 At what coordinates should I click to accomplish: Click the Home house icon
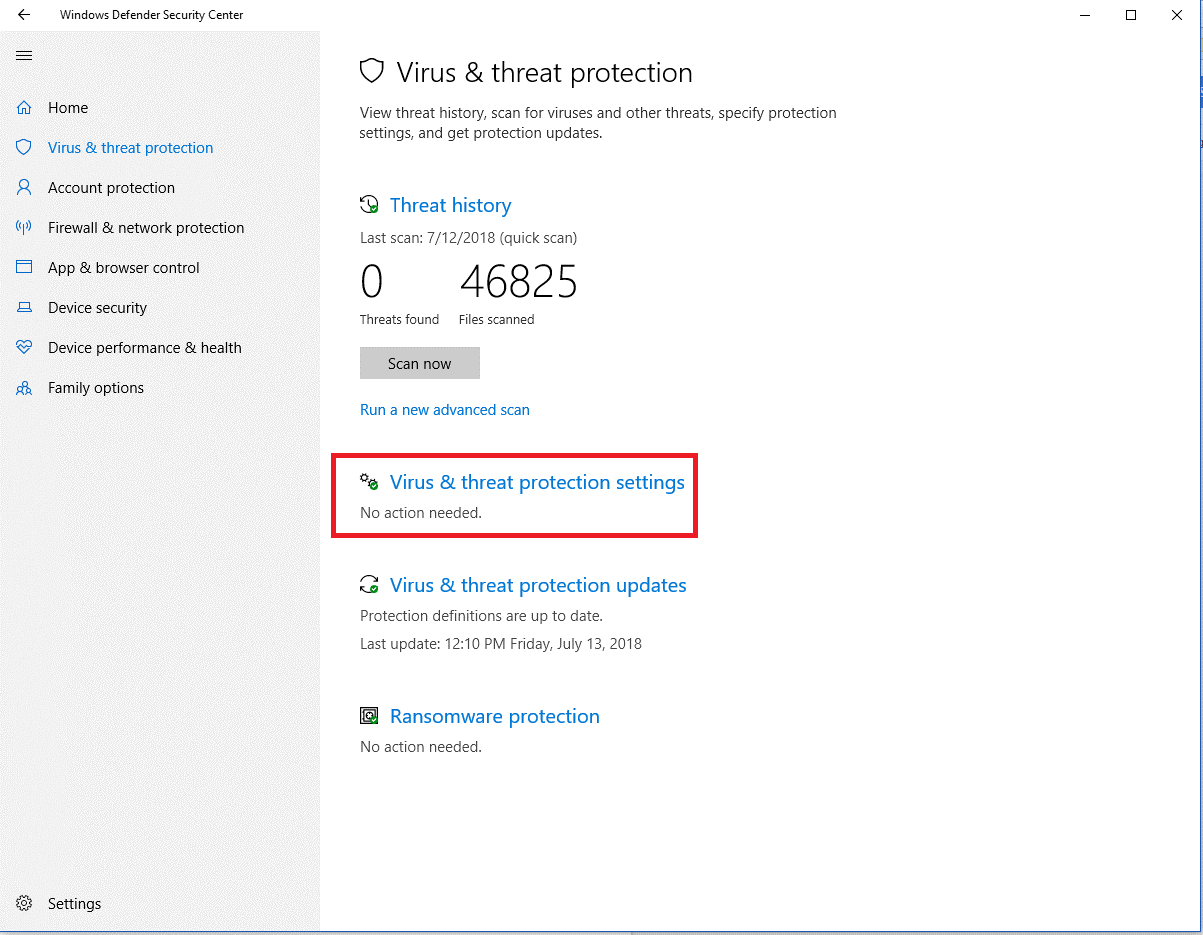pyautogui.click(x=24, y=108)
